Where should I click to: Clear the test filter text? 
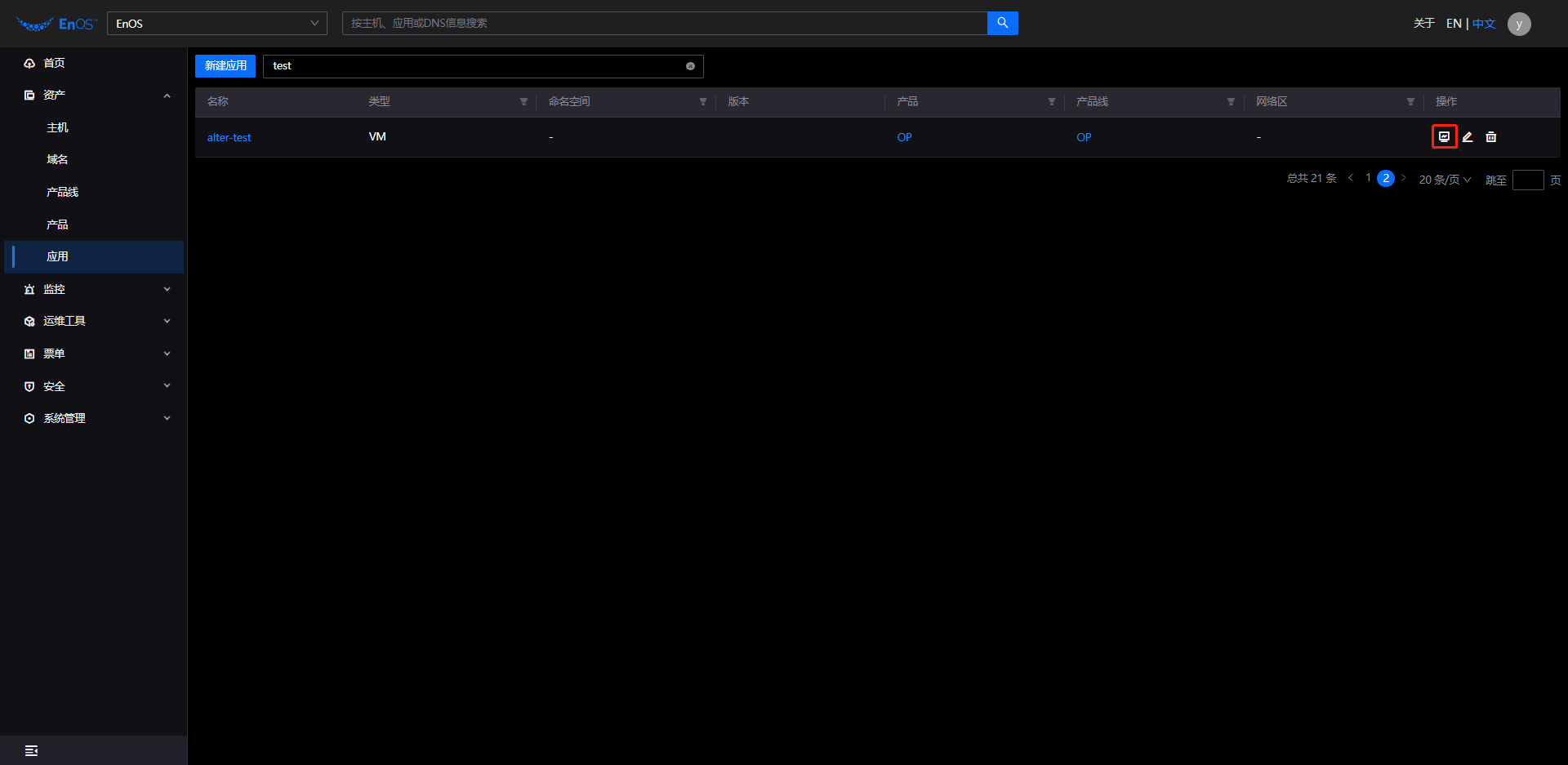pos(690,66)
